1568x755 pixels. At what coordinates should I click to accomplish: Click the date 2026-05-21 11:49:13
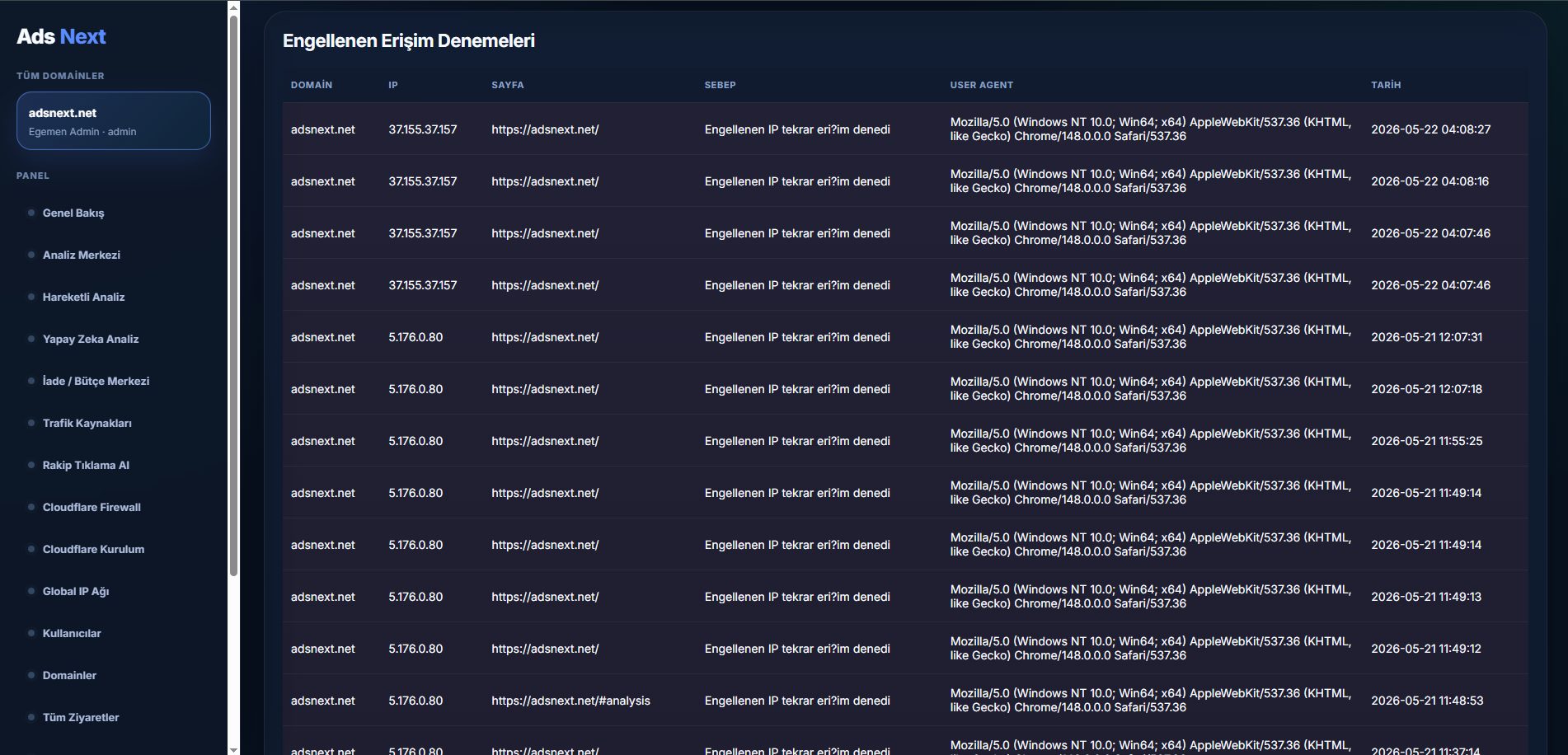[1426, 597]
